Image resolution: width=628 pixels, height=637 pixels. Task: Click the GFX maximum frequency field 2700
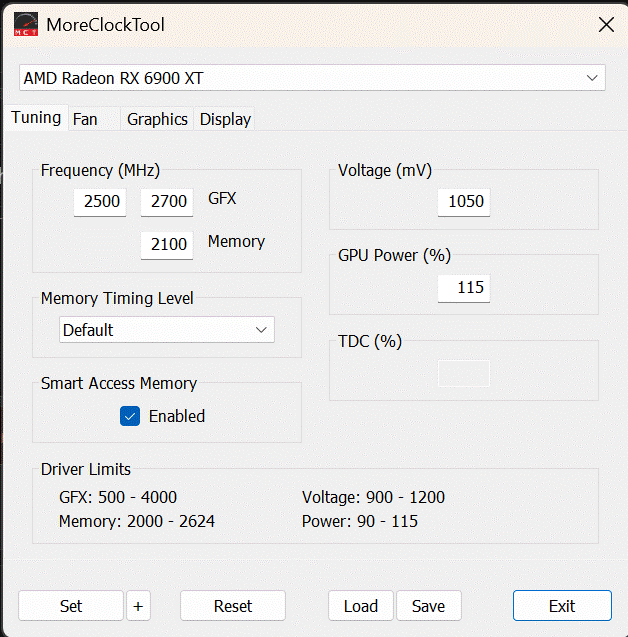[x=167, y=202]
